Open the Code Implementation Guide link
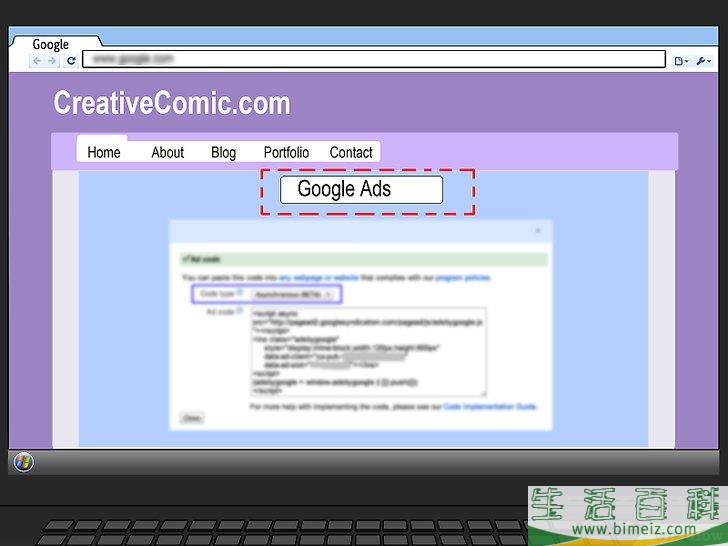 click(490, 407)
